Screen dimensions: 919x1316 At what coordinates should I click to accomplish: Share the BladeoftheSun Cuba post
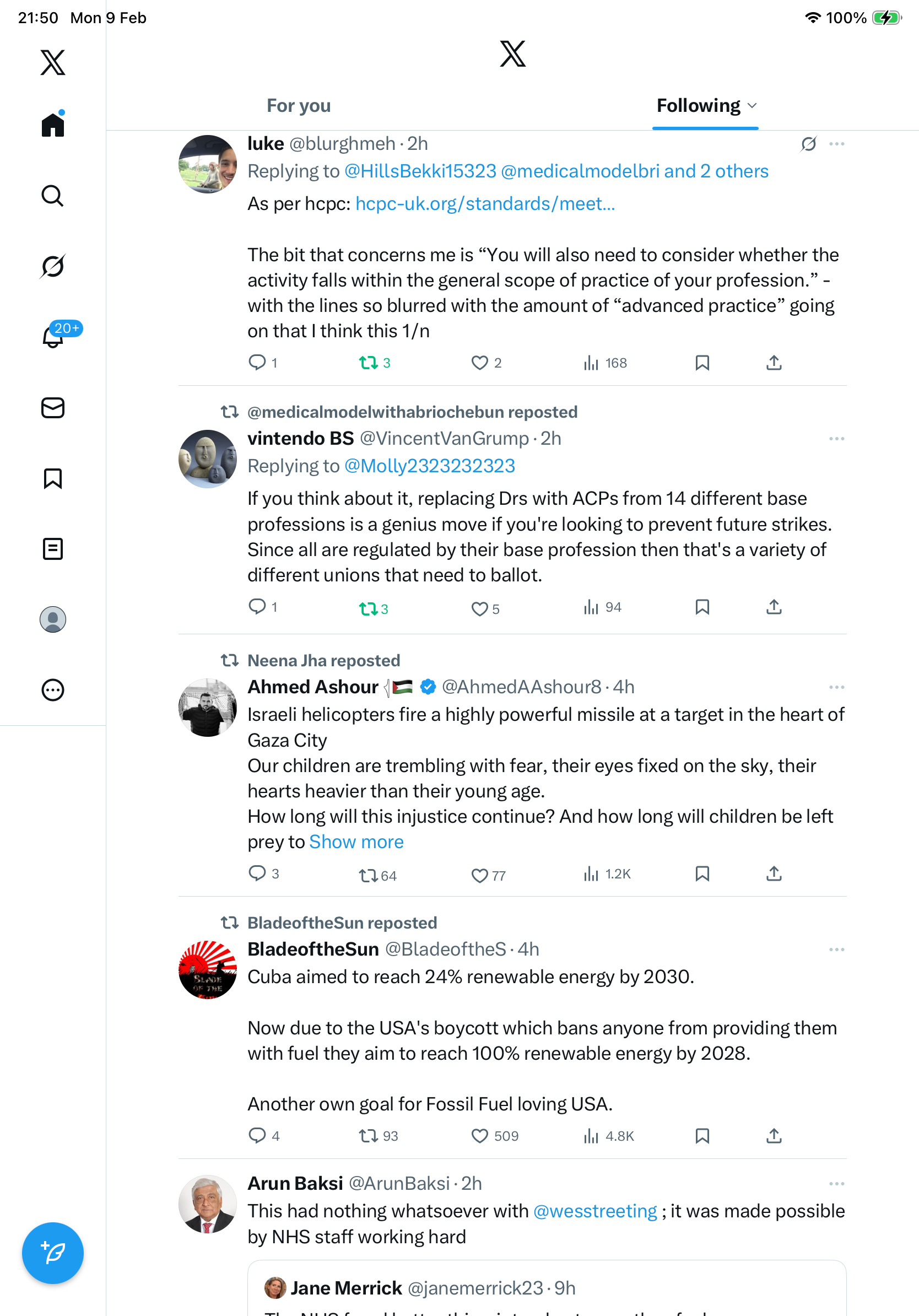tap(774, 1135)
